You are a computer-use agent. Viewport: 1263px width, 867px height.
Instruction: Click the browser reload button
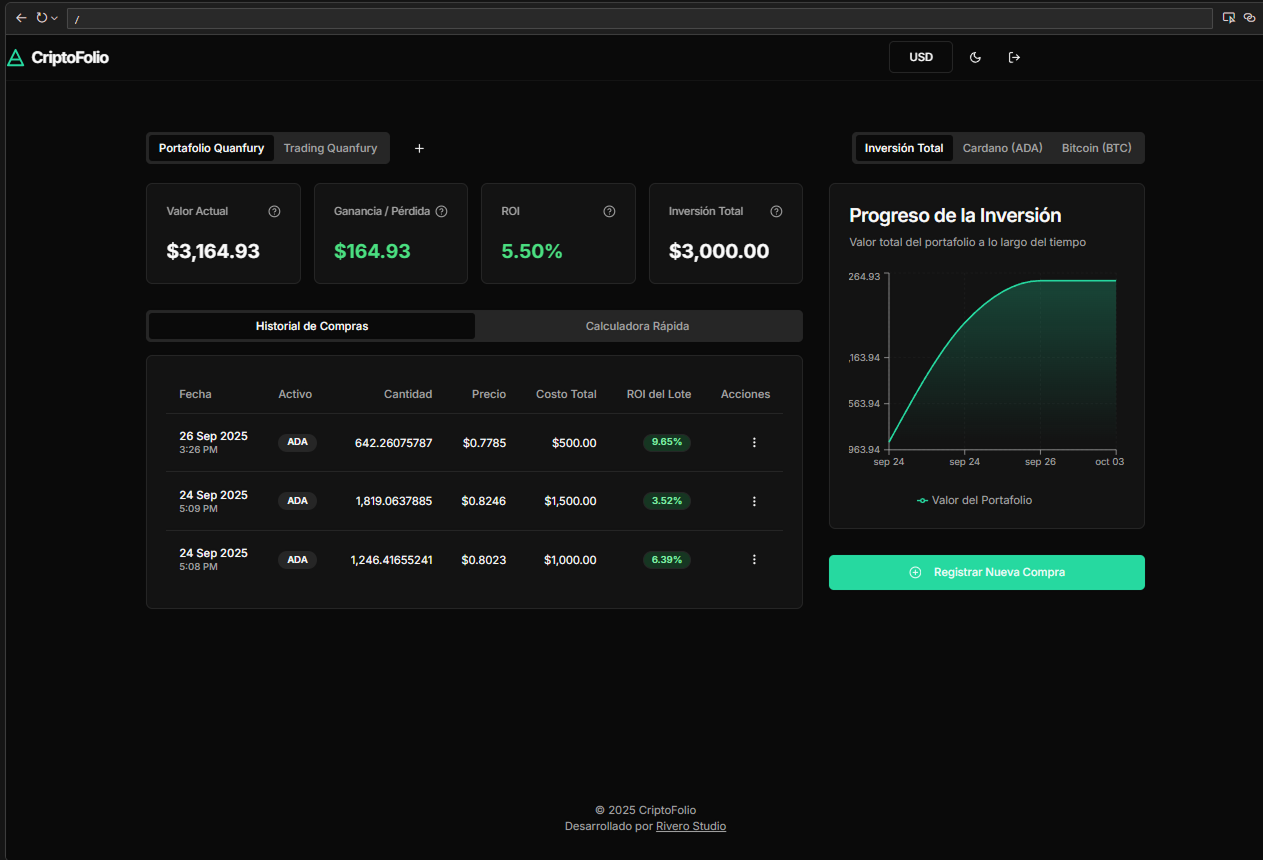point(42,18)
